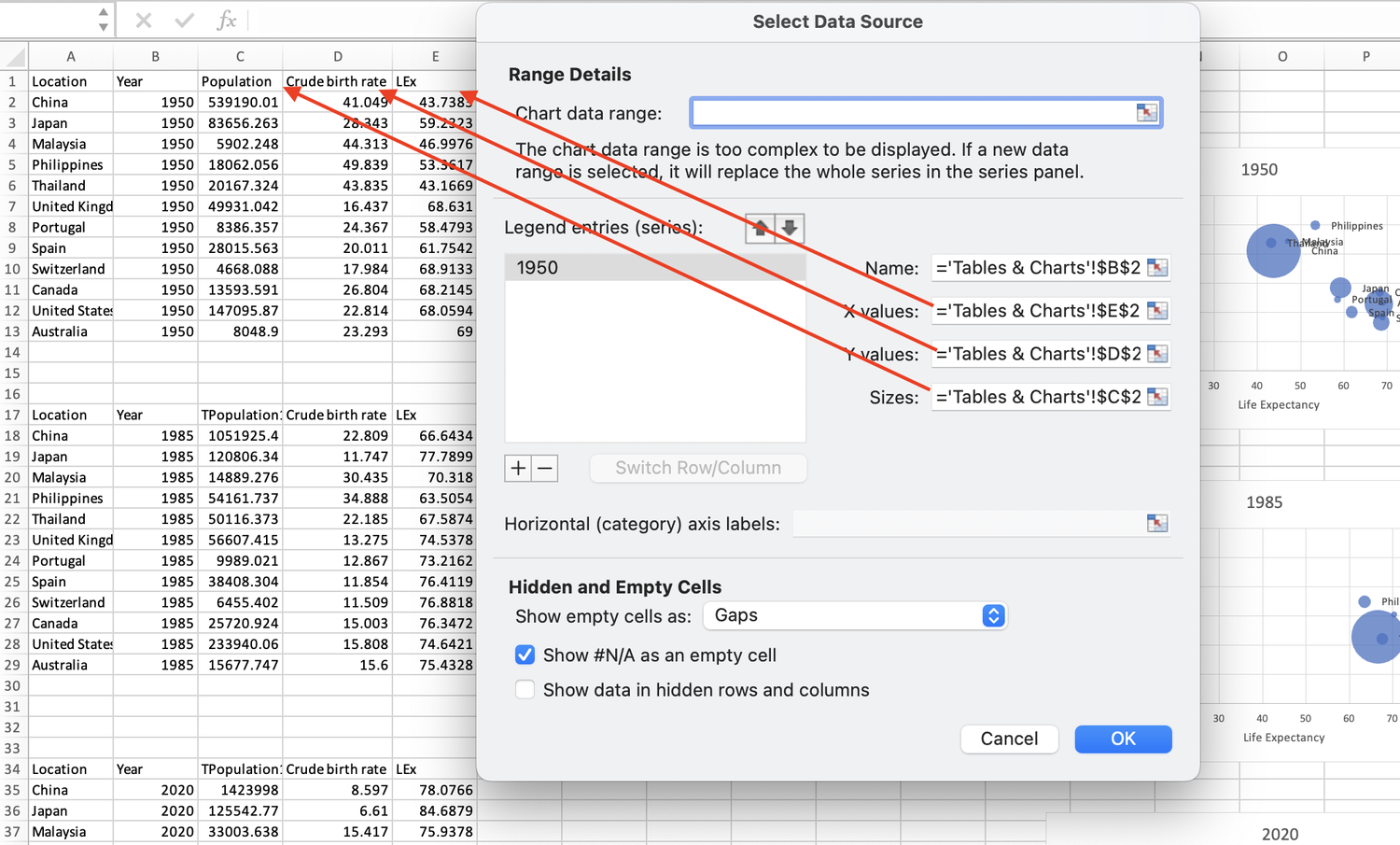
Task: Remove the selected series with the minus button
Action: (x=544, y=468)
